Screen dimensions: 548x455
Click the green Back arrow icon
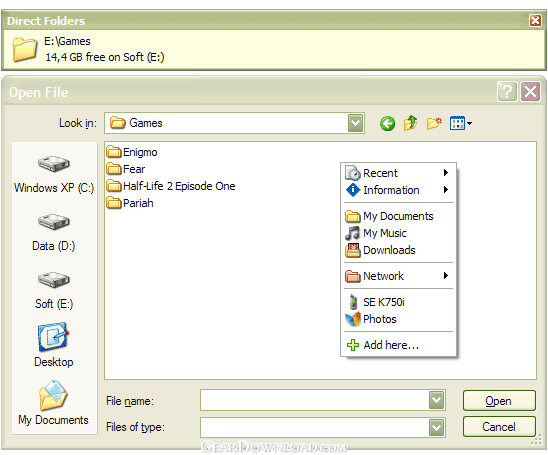pos(387,123)
